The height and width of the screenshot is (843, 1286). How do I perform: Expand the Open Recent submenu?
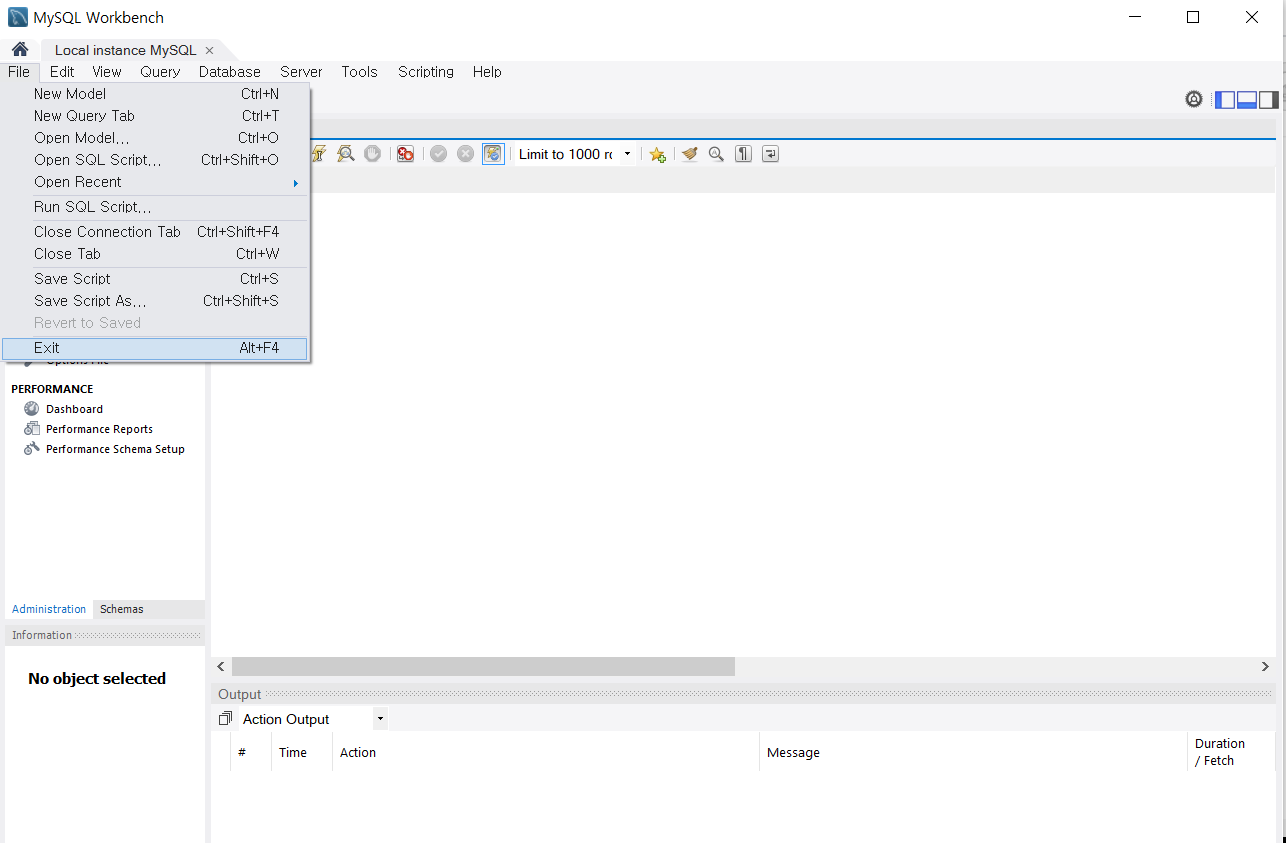[x=156, y=182]
